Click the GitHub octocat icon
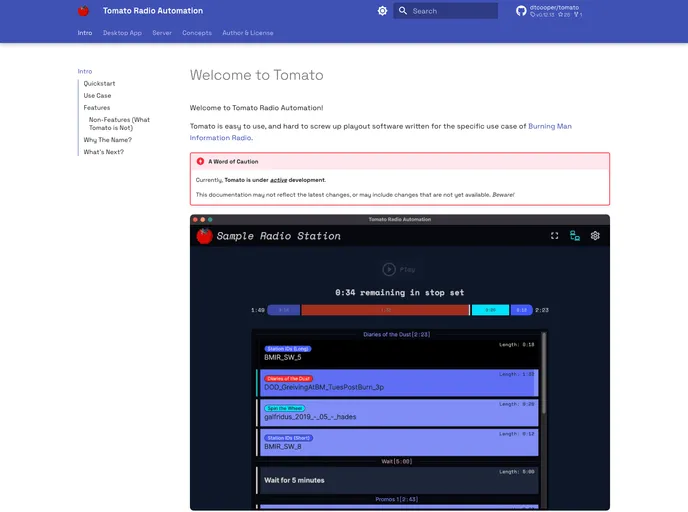The width and height of the screenshot is (688, 512). [x=521, y=11]
